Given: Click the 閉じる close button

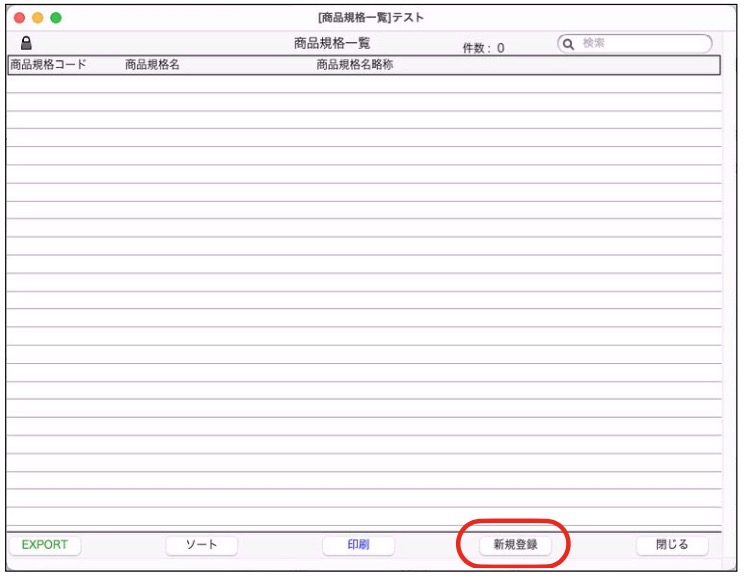Looking at the screenshot, I should tap(671, 545).
